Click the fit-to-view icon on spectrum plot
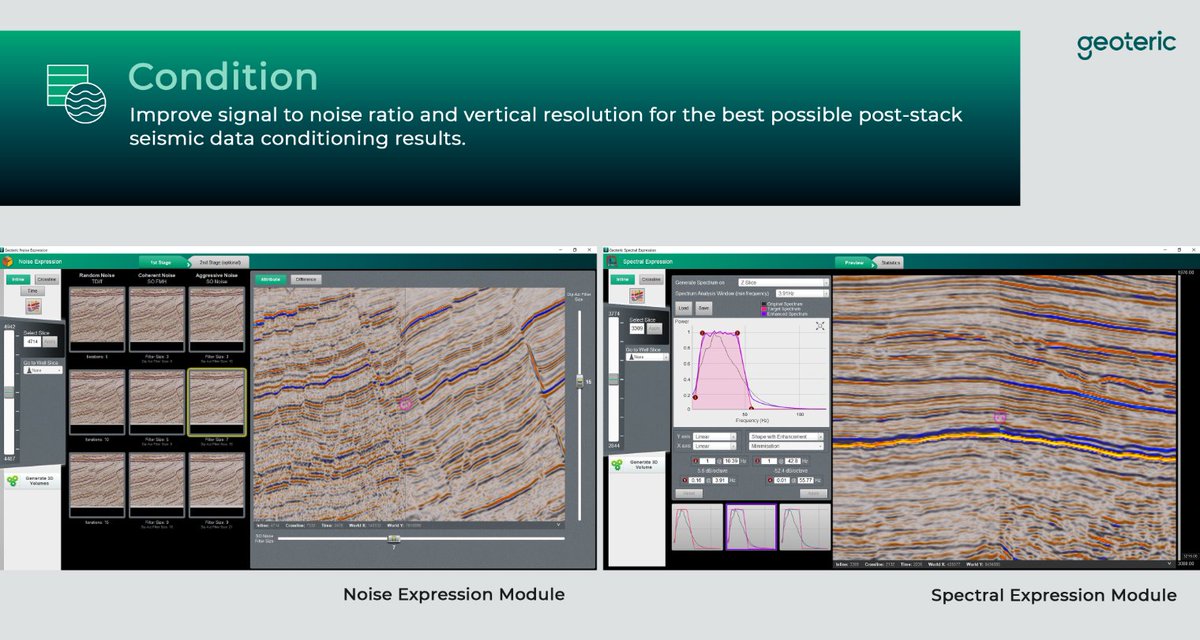 [820, 326]
